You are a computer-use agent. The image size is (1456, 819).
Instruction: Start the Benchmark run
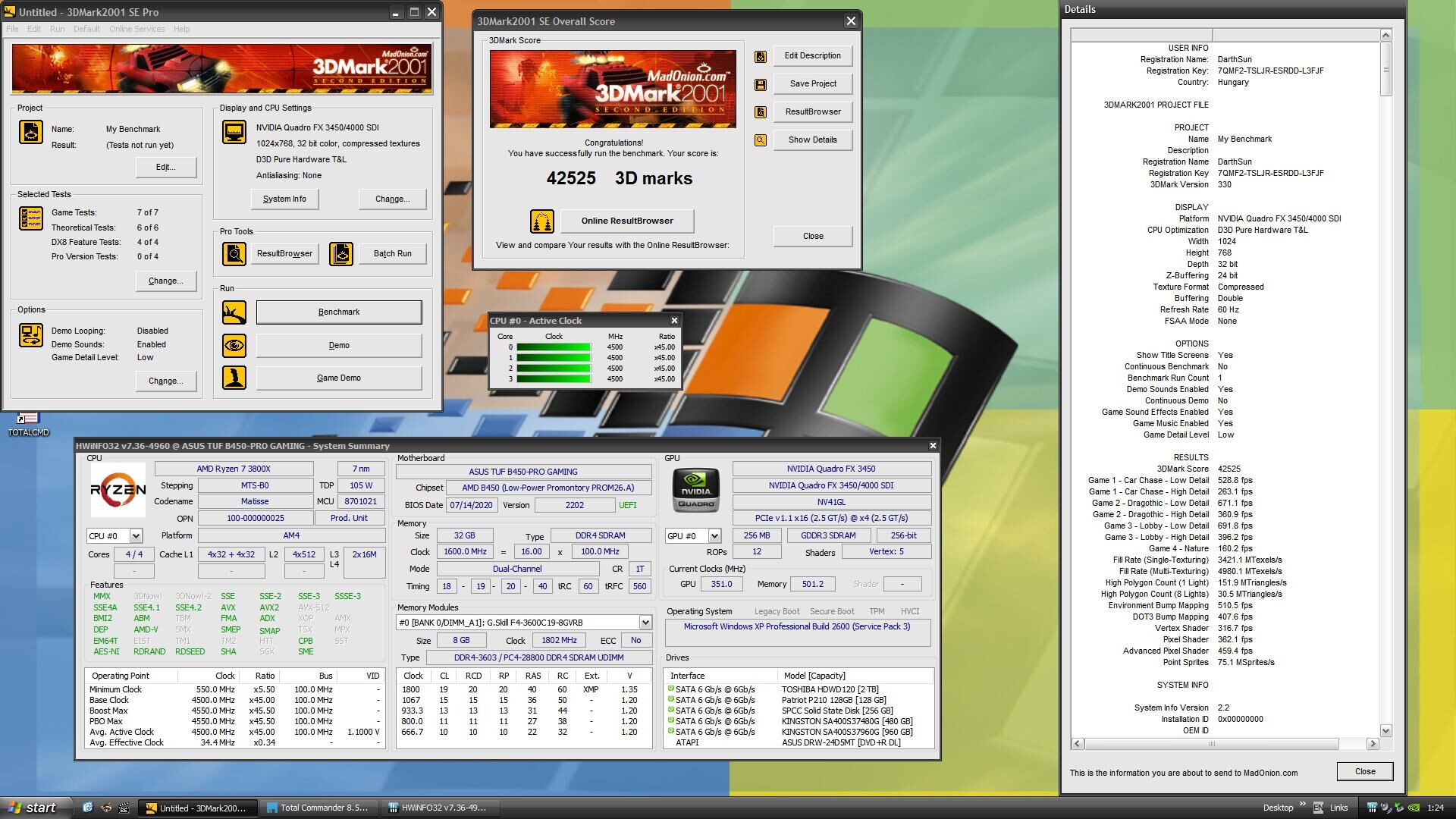339,312
